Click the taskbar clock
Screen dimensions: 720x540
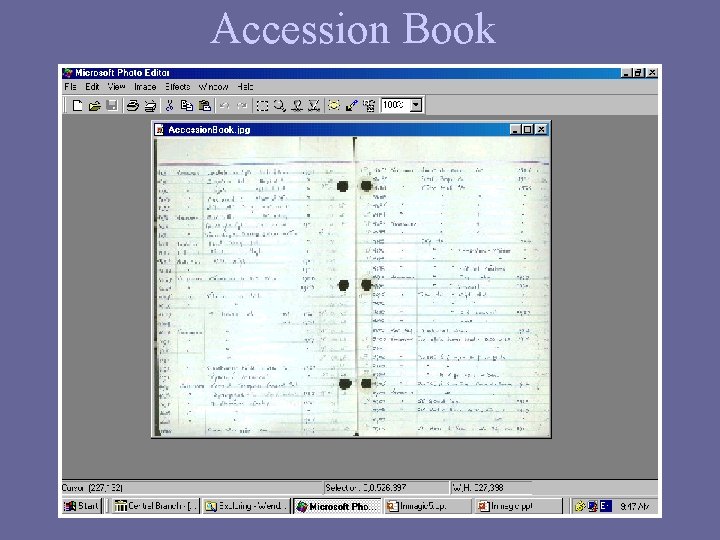point(635,506)
